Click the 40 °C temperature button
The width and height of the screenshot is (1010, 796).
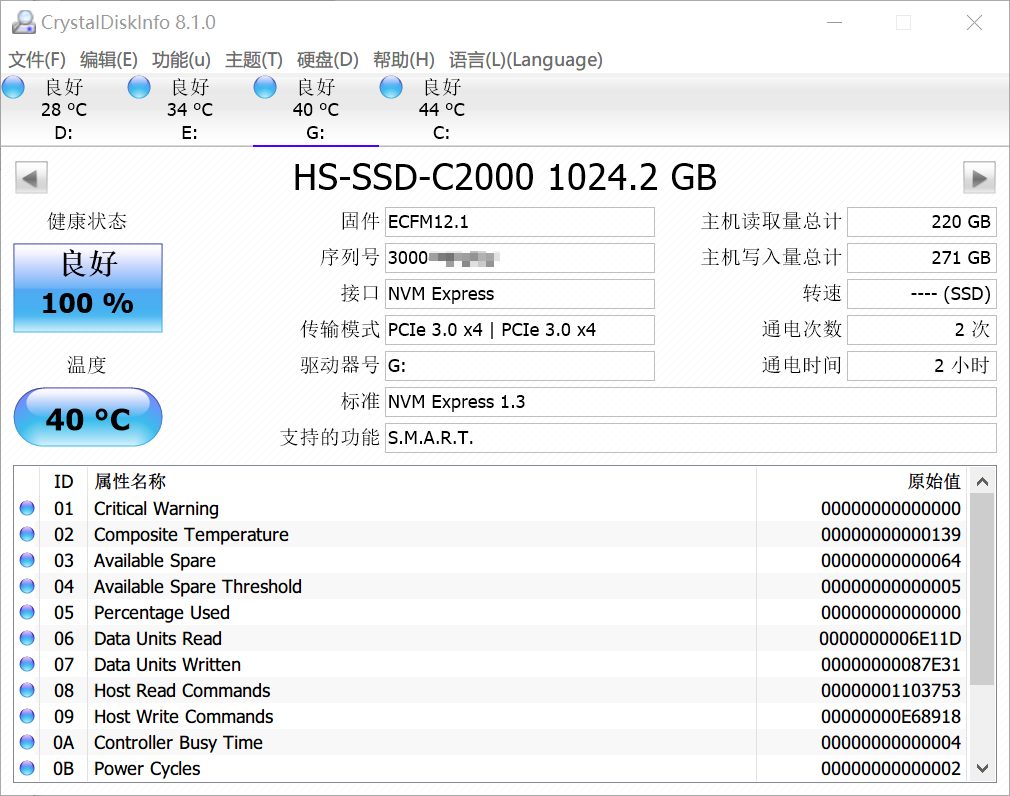(x=88, y=418)
